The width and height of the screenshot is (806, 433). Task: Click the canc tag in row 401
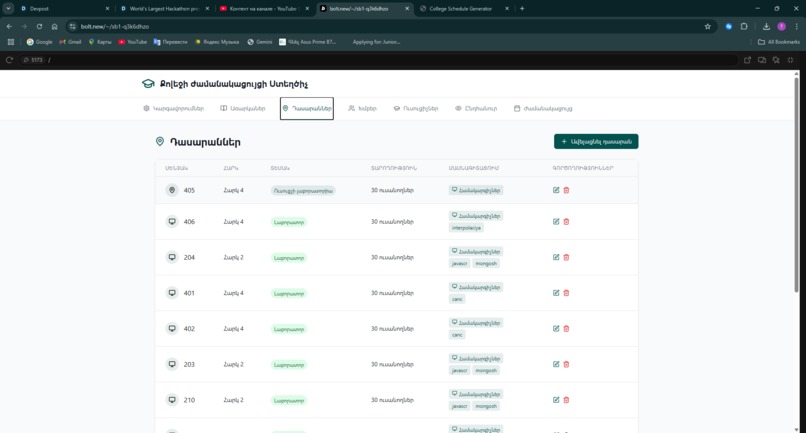(x=457, y=299)
